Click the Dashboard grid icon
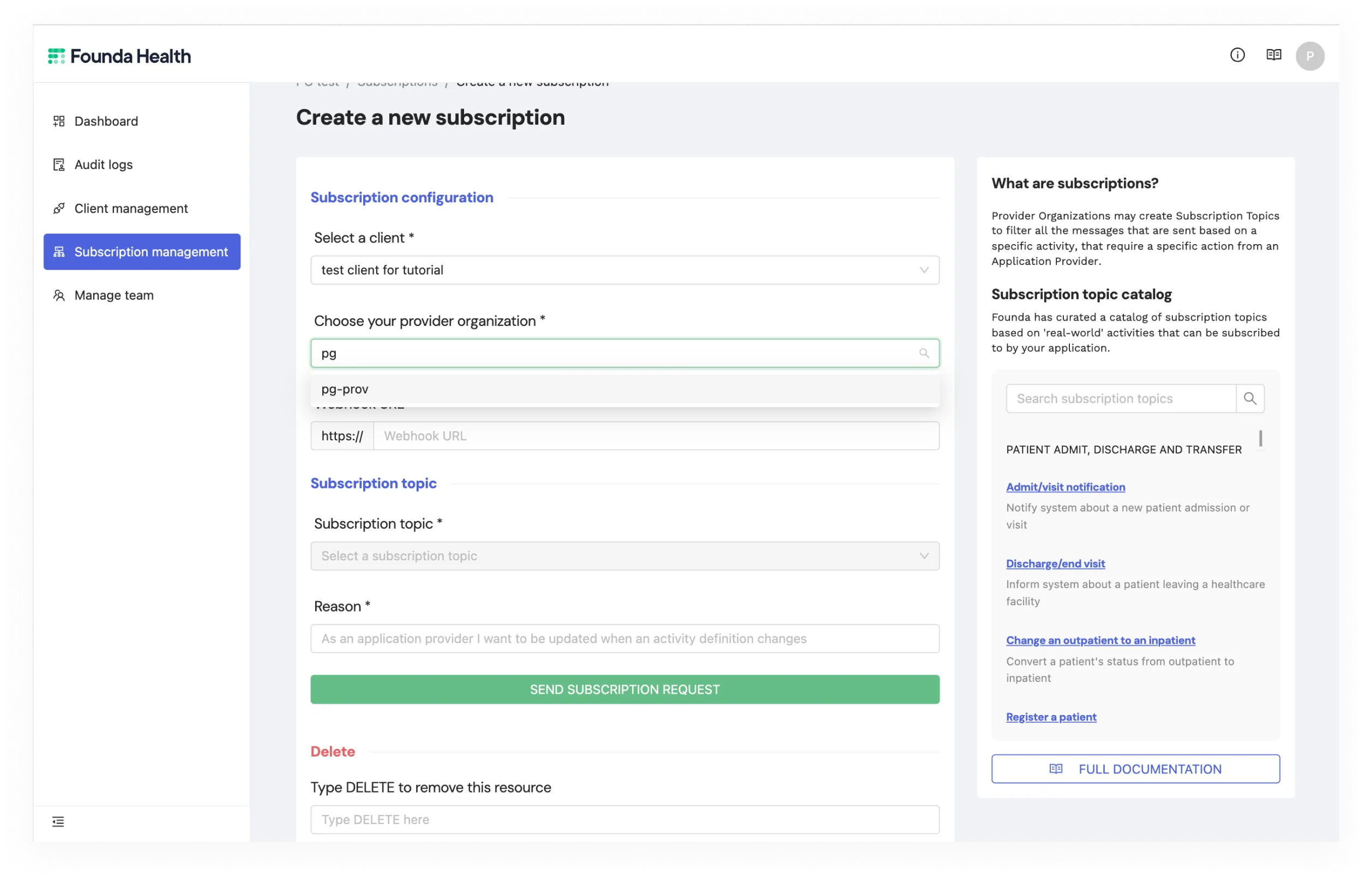This screenshot has height=883, width=1372. [58, 121]
